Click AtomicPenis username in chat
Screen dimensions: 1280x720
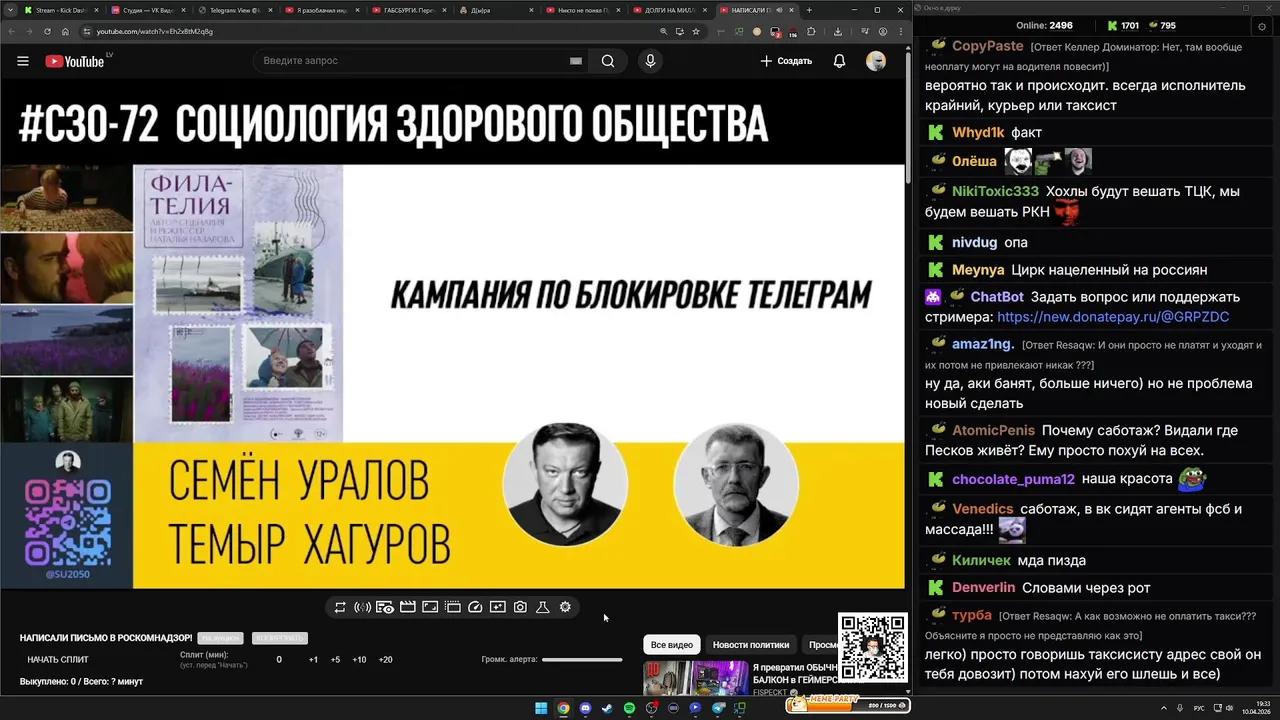coord(993,430)
